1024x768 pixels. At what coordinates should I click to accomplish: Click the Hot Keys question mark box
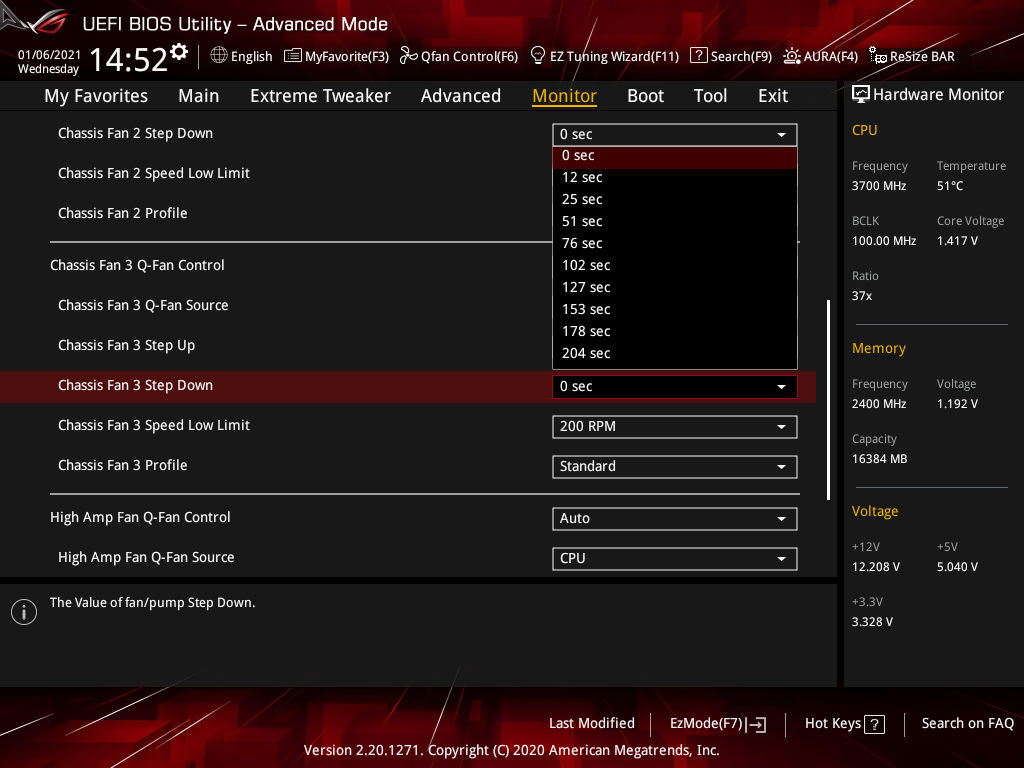click(x=874, y=724)
